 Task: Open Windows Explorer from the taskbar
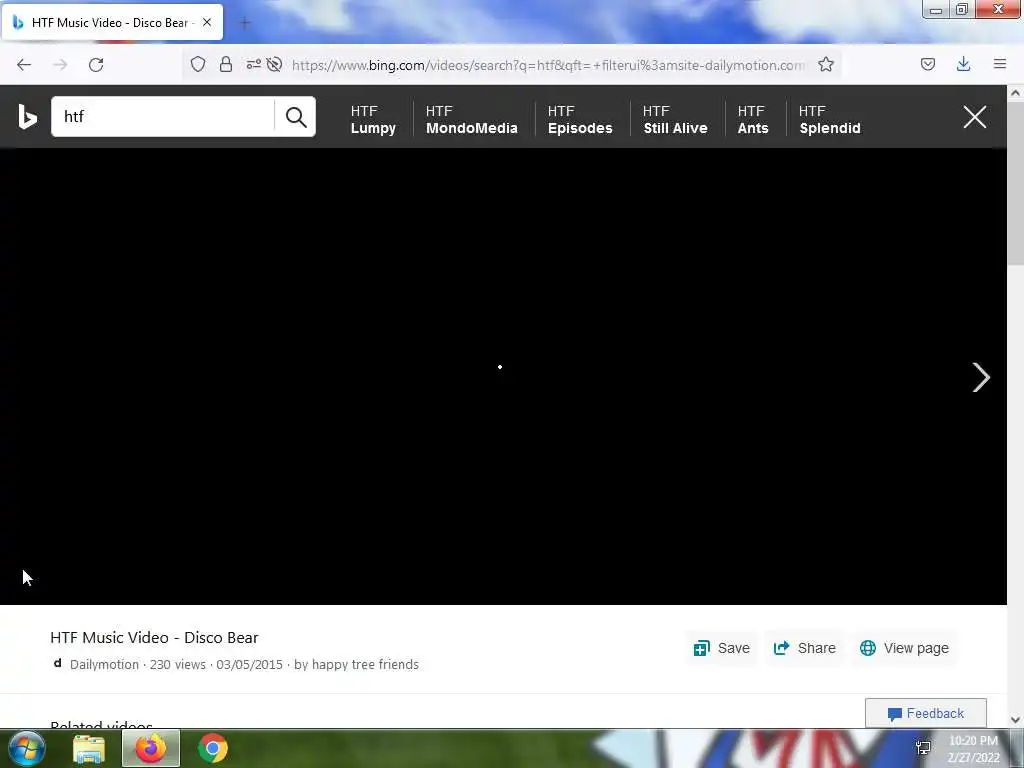coord(89,748)
